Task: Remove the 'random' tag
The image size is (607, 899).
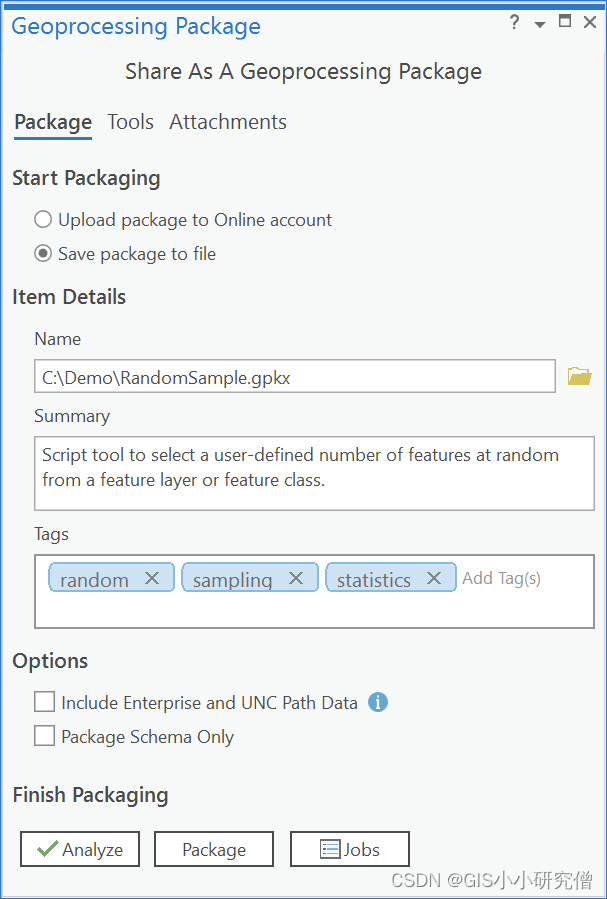Action: [x=152, y=578]
